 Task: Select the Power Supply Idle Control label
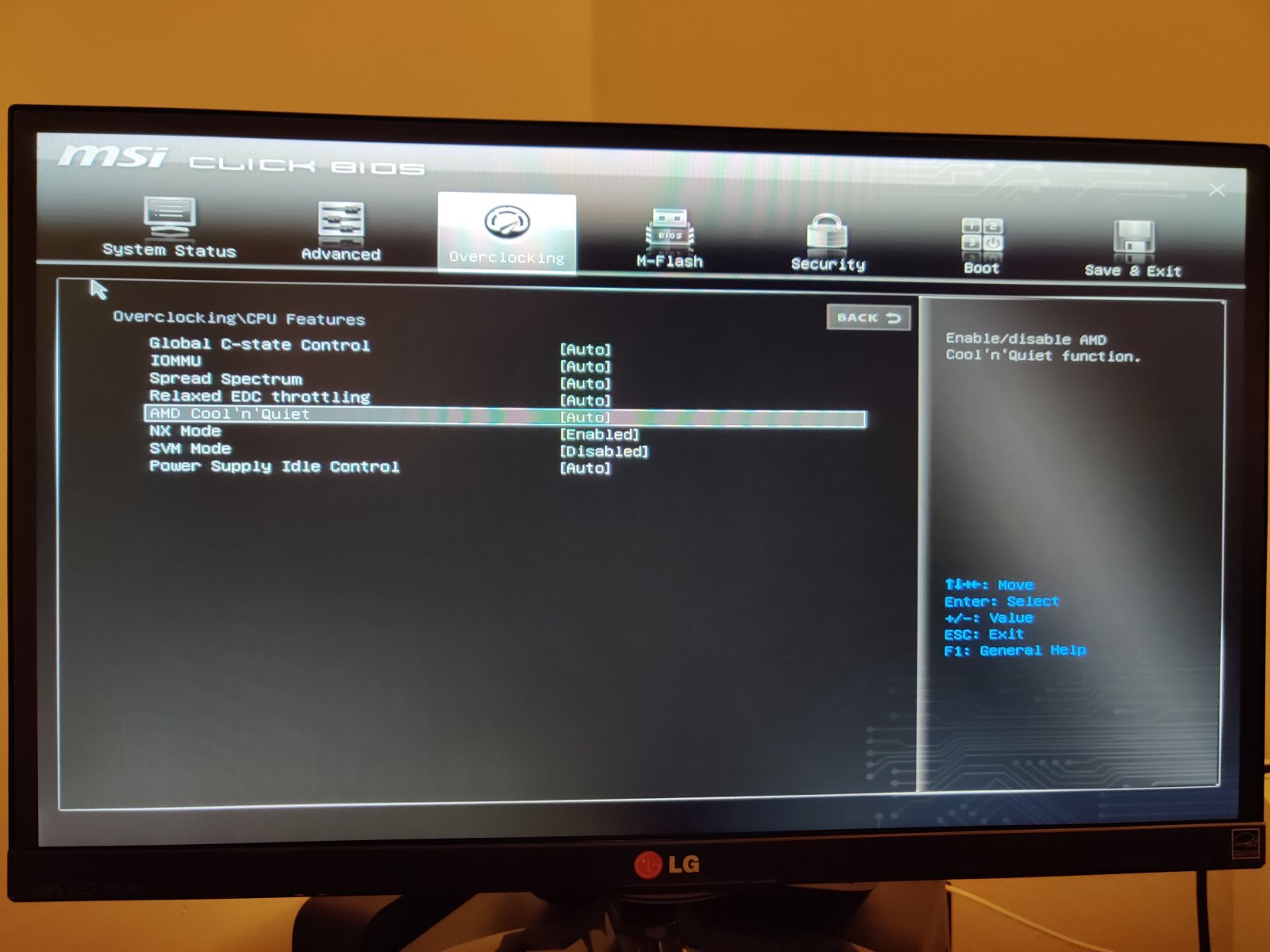[x=274, y=466]
